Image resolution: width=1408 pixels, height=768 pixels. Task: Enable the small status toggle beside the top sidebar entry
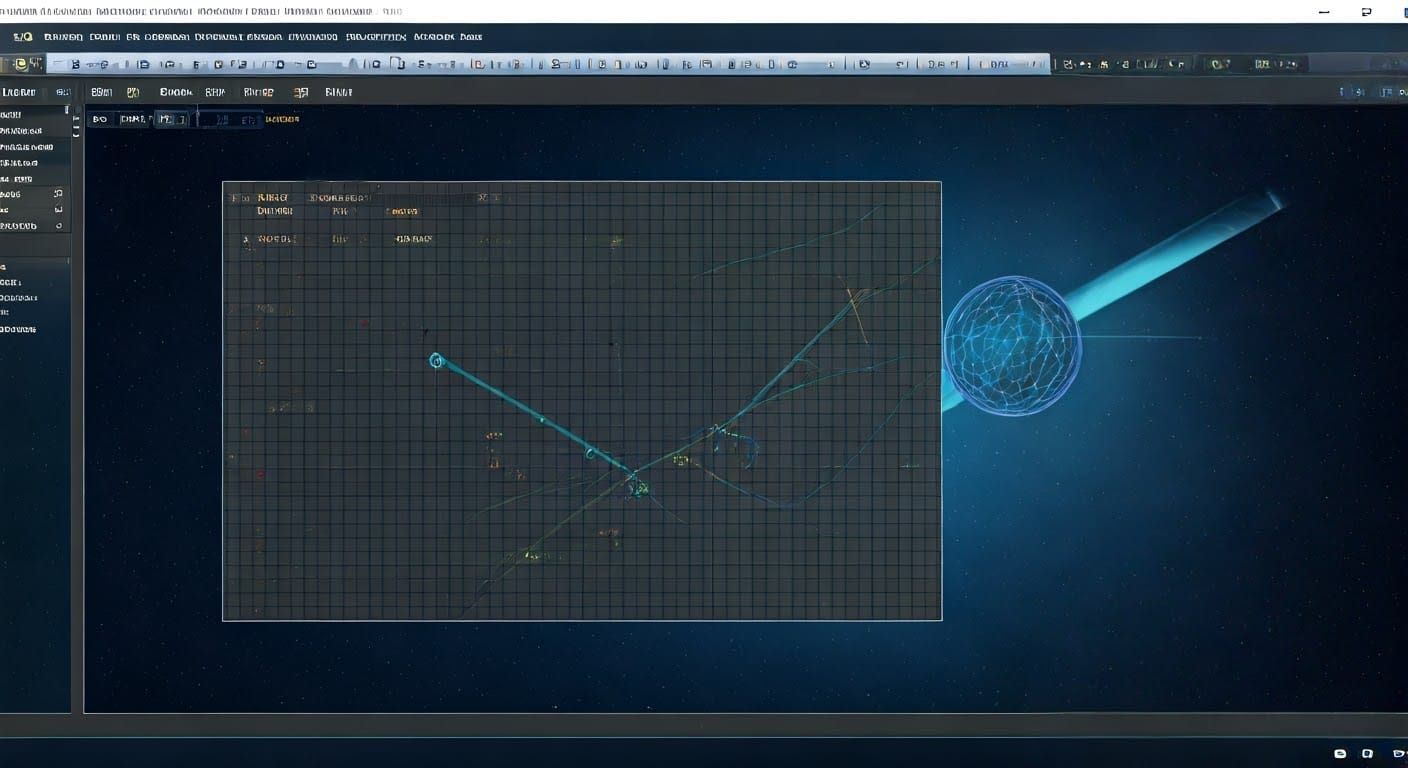click(x=66, y=107)
